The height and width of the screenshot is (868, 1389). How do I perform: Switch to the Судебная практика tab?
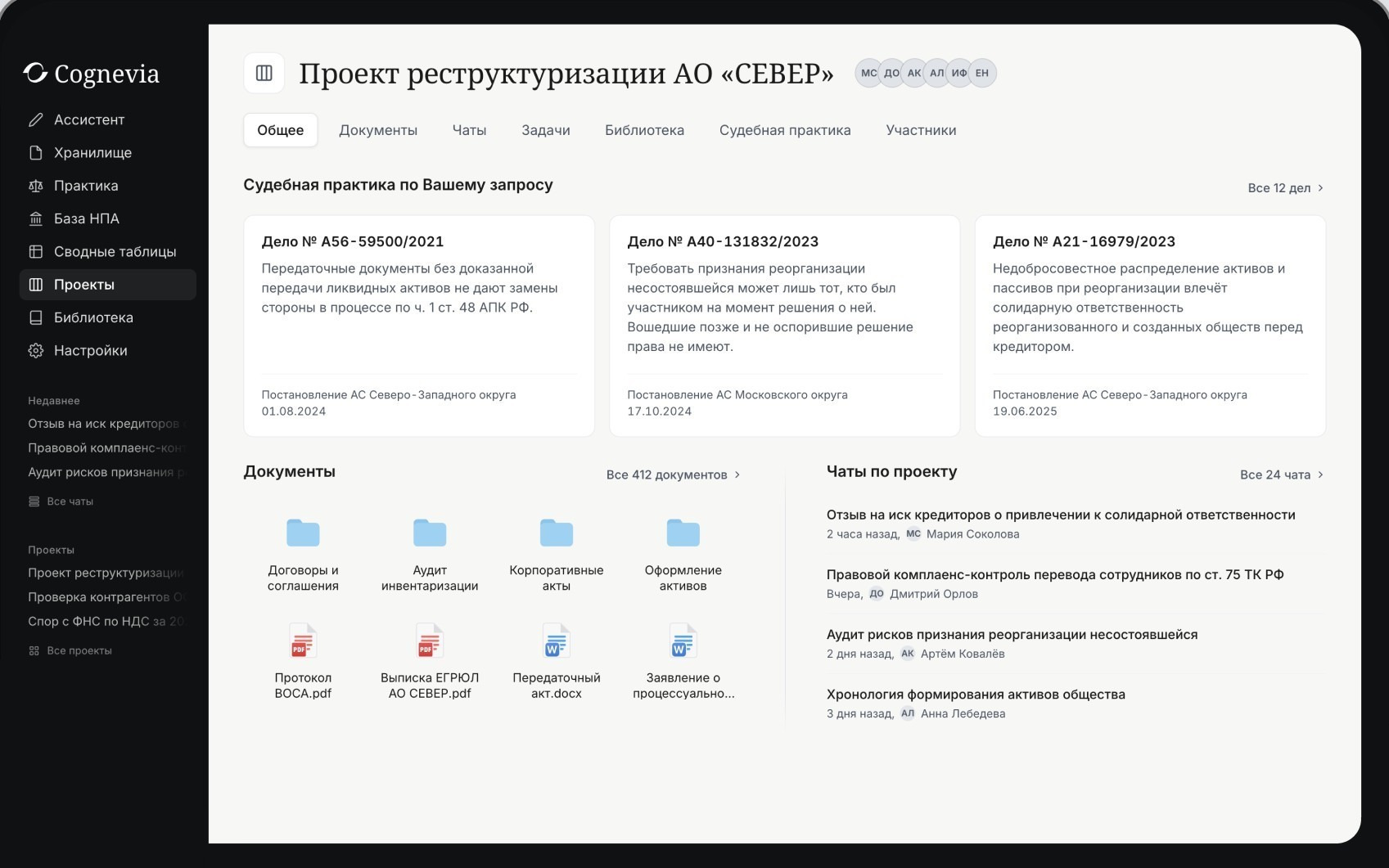785,130
